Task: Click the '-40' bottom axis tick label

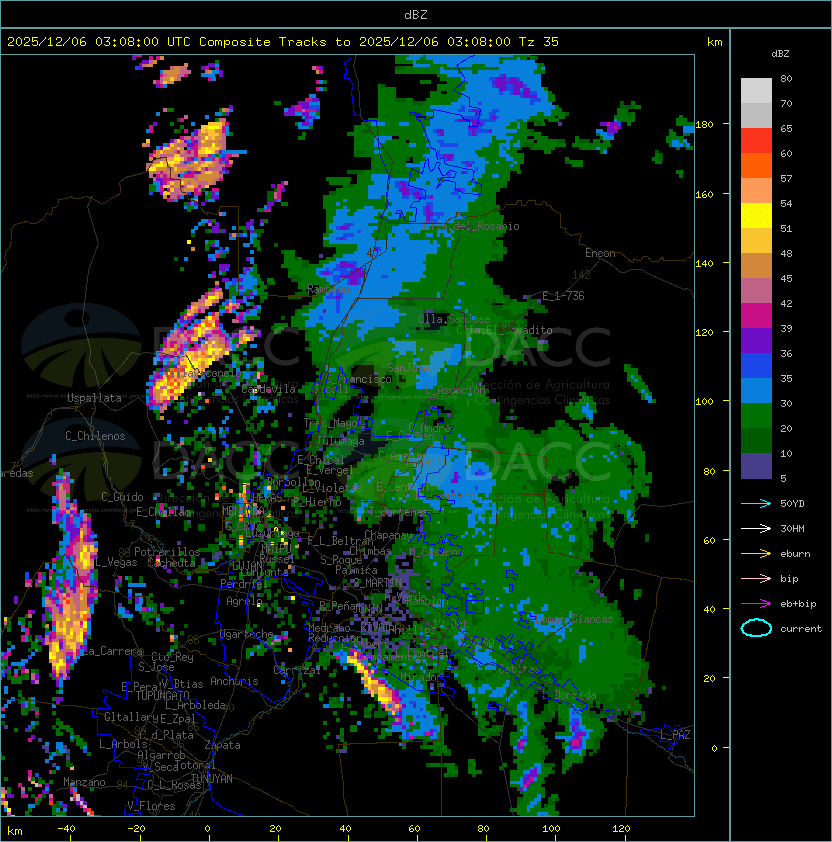Action: (66, 829)
